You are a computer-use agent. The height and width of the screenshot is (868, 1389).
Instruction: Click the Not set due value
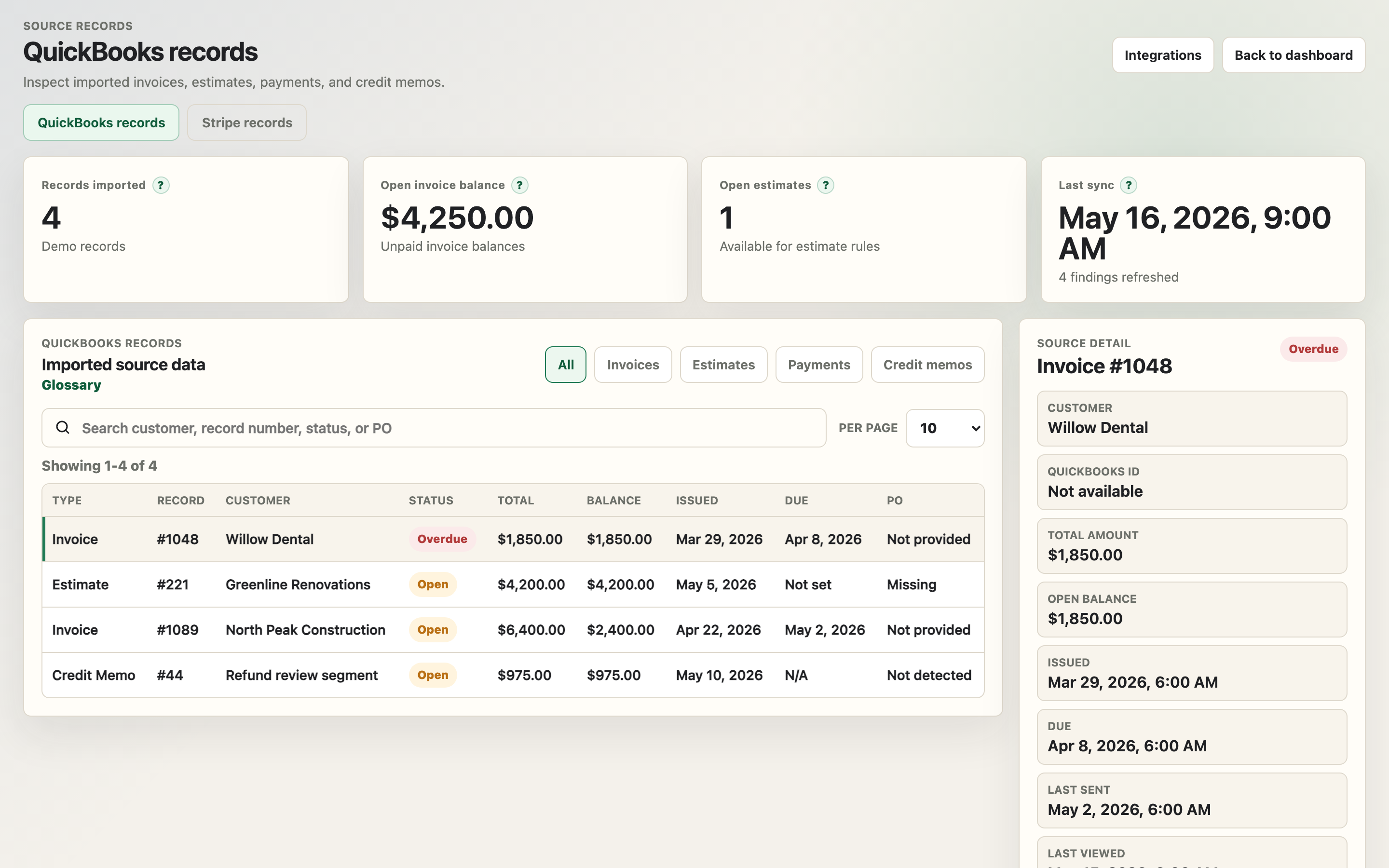[x=807, y=584]
